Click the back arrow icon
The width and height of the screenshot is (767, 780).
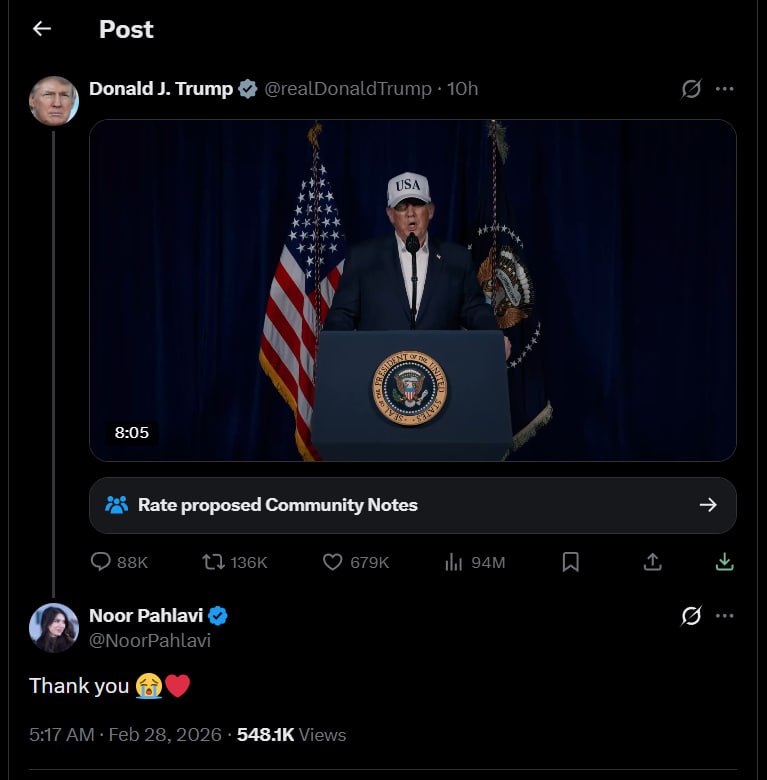pos(41,29)
